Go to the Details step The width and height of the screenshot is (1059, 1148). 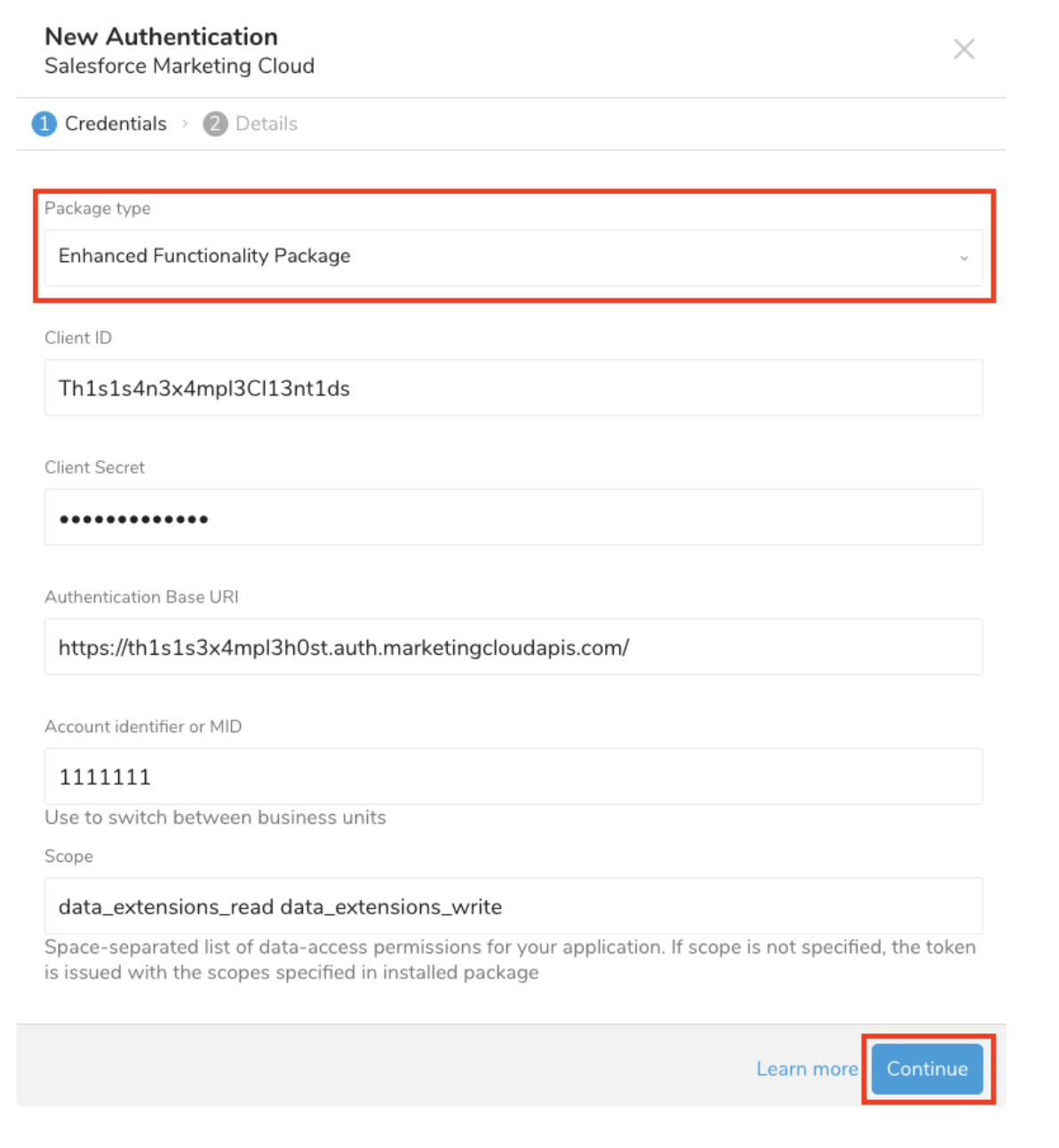pyautogui.click(x=267, y=124)
